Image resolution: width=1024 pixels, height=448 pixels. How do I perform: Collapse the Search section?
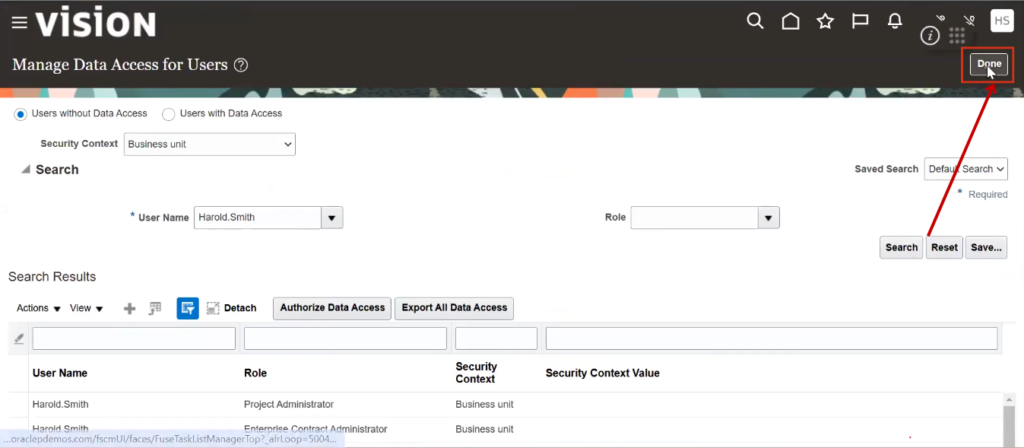click(26, 170)
